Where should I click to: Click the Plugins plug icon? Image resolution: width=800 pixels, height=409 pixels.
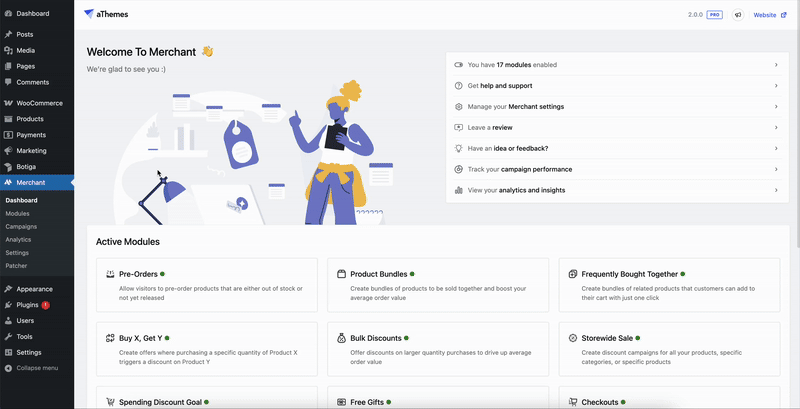coord(8,305)
